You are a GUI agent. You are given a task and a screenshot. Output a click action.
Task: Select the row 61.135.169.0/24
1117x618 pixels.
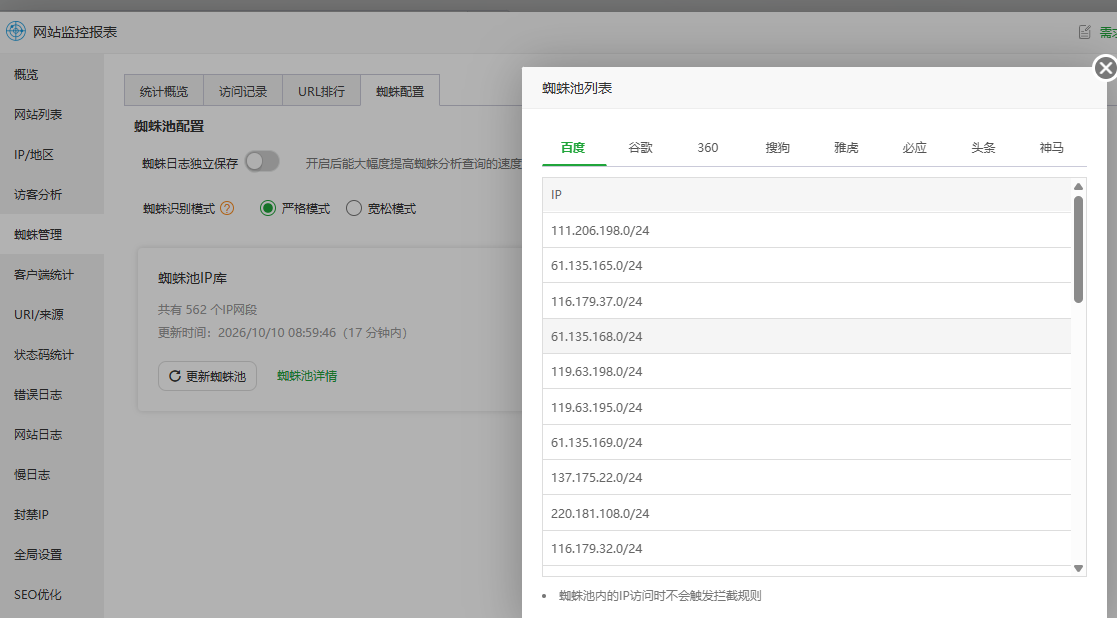pyautogui.click(x=807, y=442)
